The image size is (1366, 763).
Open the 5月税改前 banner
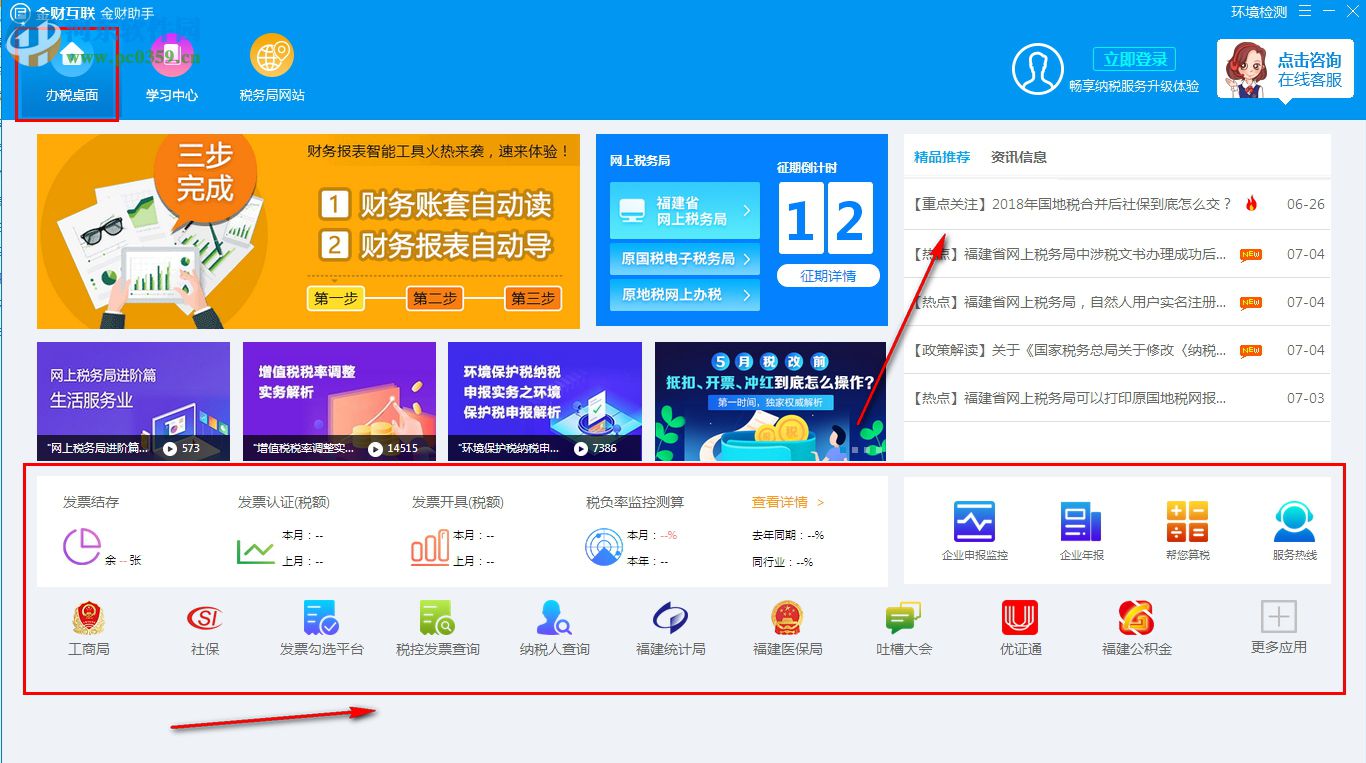pos(771,401)
